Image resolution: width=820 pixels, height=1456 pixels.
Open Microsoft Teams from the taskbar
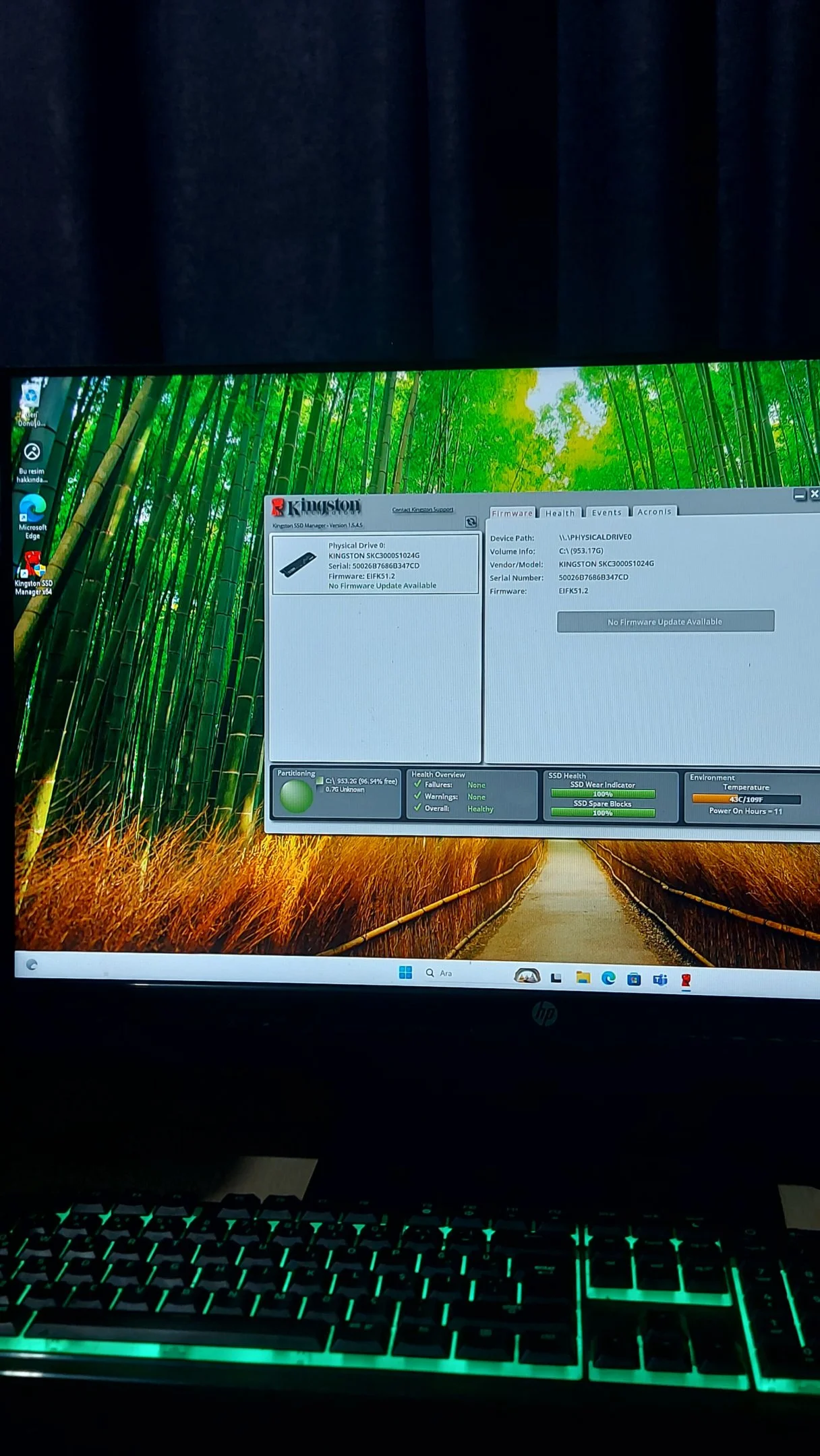(x=660, y=979)
